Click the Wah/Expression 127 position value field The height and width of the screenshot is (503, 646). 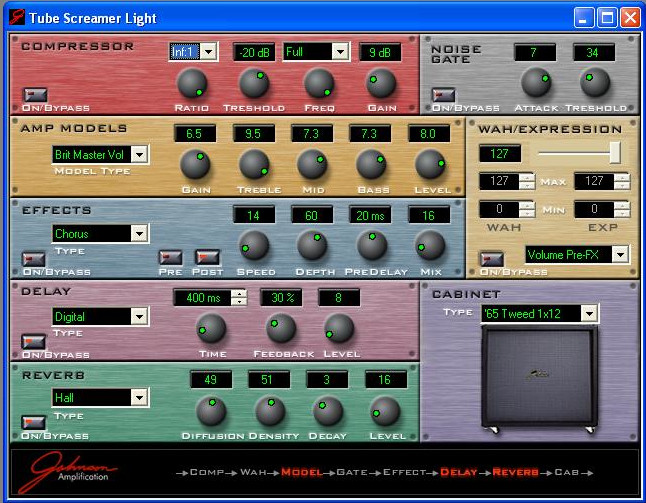click(500, 154)
